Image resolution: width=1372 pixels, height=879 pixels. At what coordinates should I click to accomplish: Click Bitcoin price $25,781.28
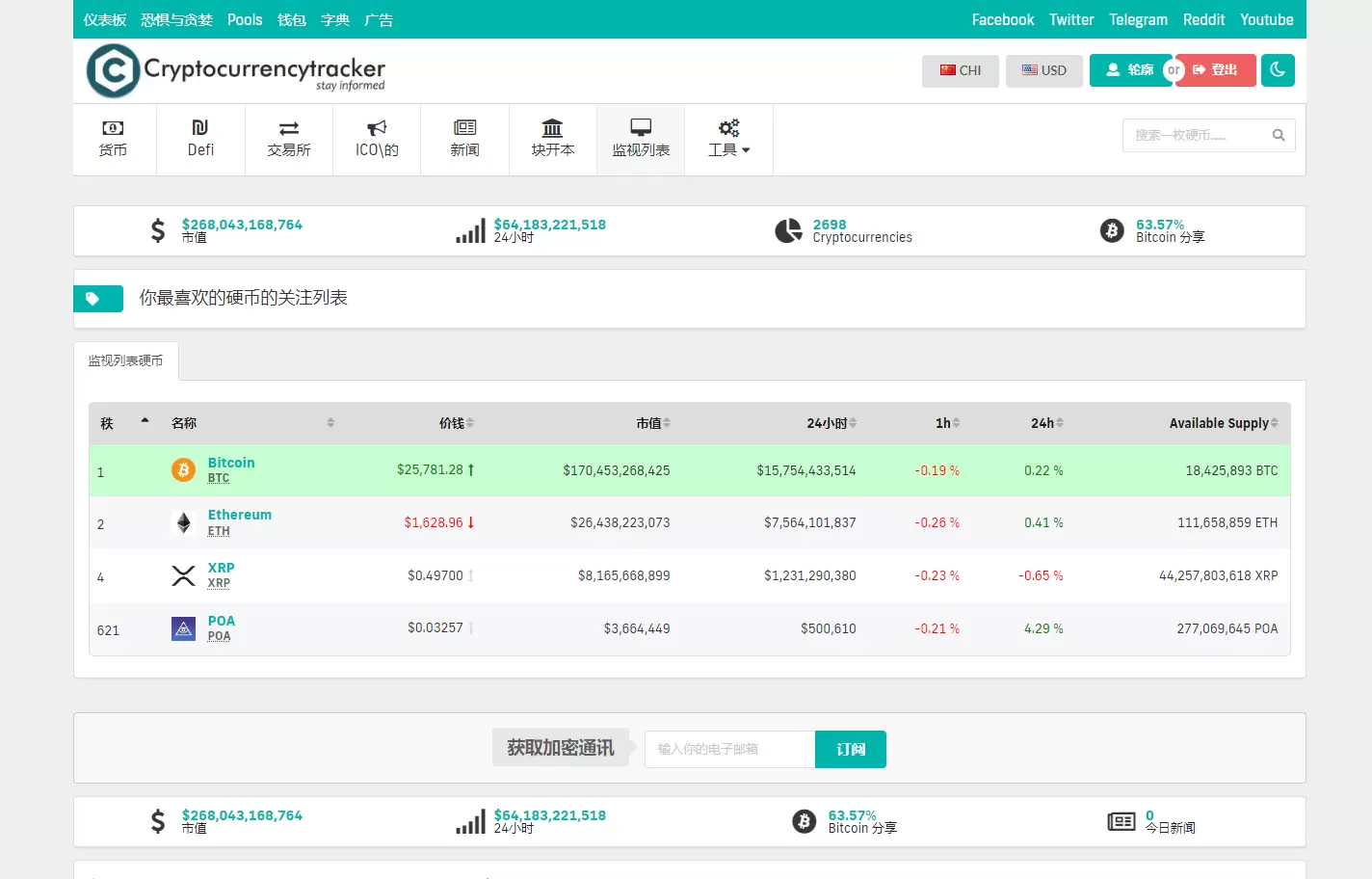430,470
